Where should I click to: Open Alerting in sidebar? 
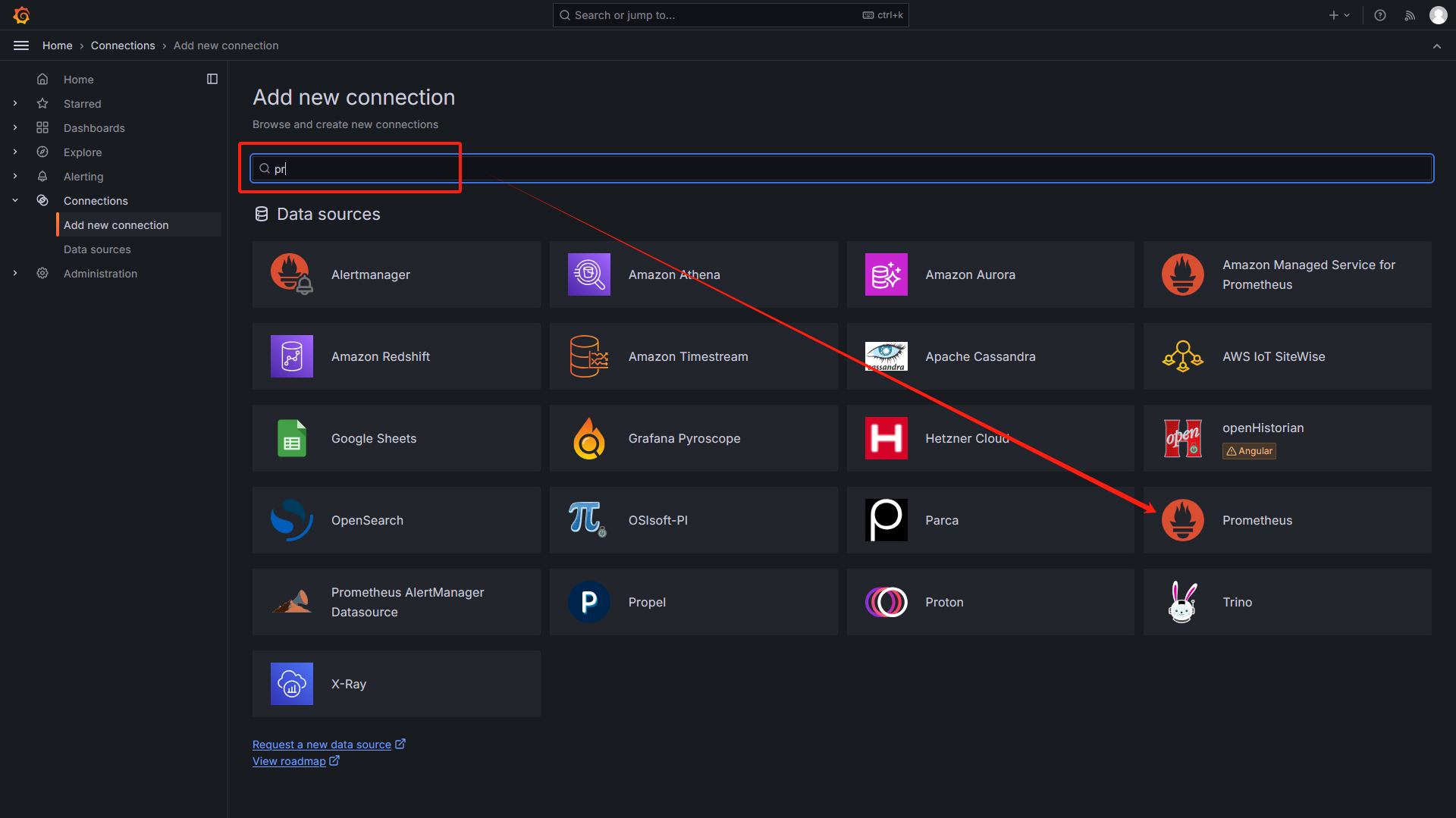coord(83,177)
